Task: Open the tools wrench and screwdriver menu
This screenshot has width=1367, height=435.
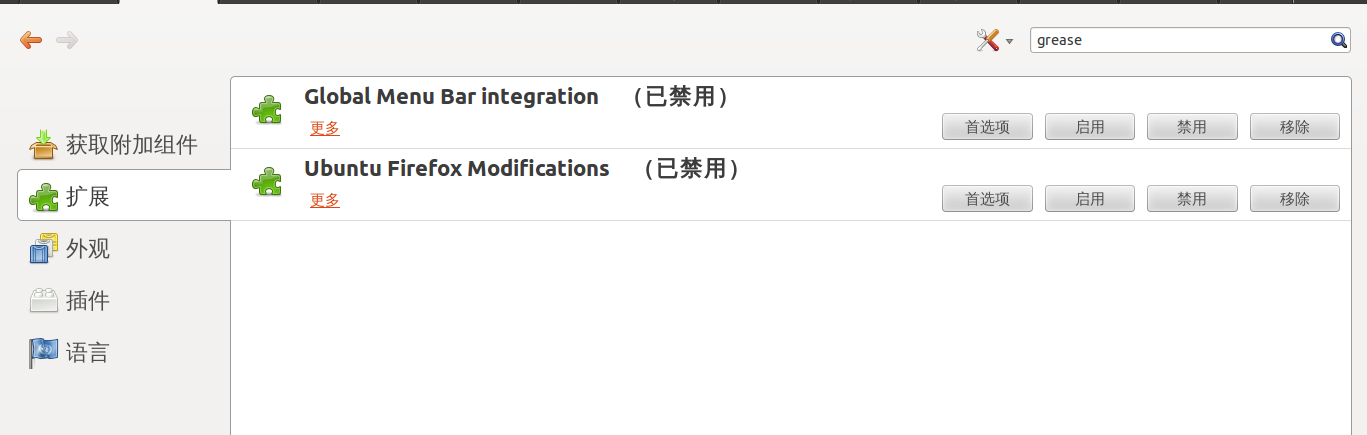Action: pos(994,40)
